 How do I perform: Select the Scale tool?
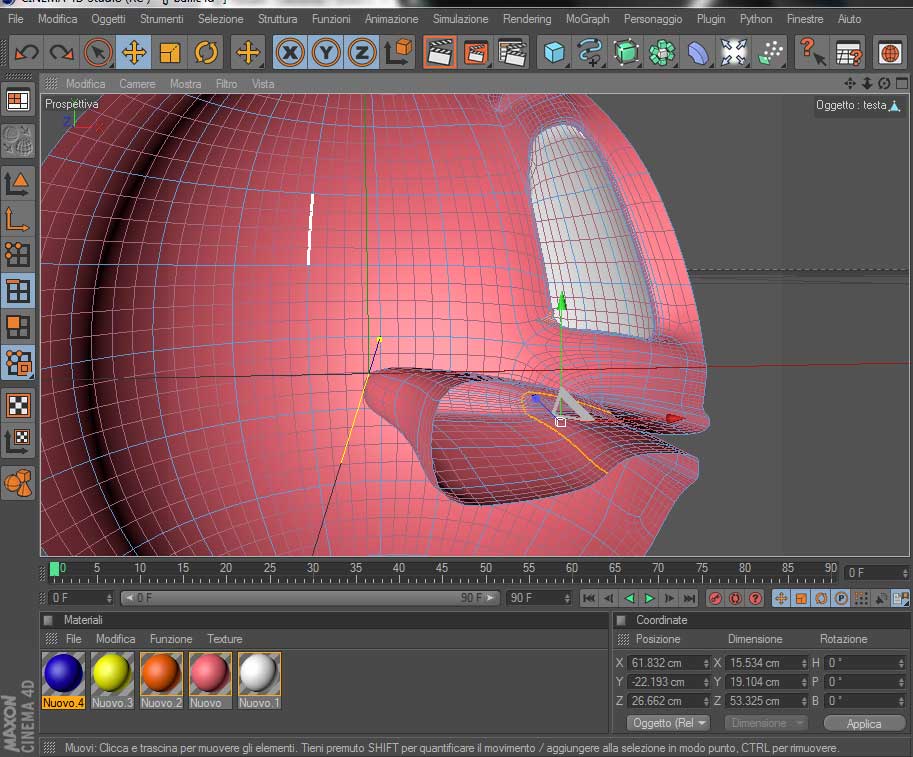coord(170,53)
